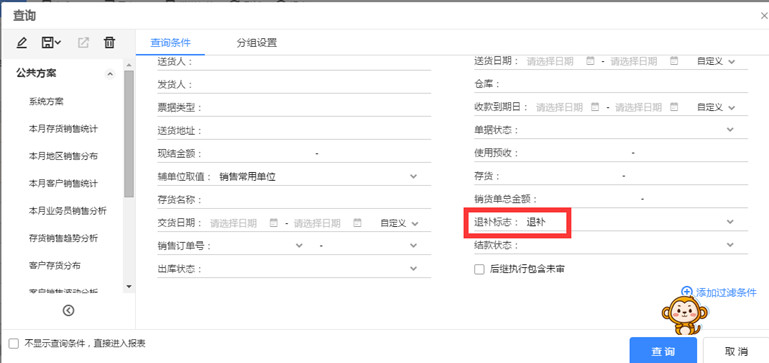Screen dimensions: 769x363
Task: Open the 收款到期日 自定义 dropdown
Action: [717, 107]
